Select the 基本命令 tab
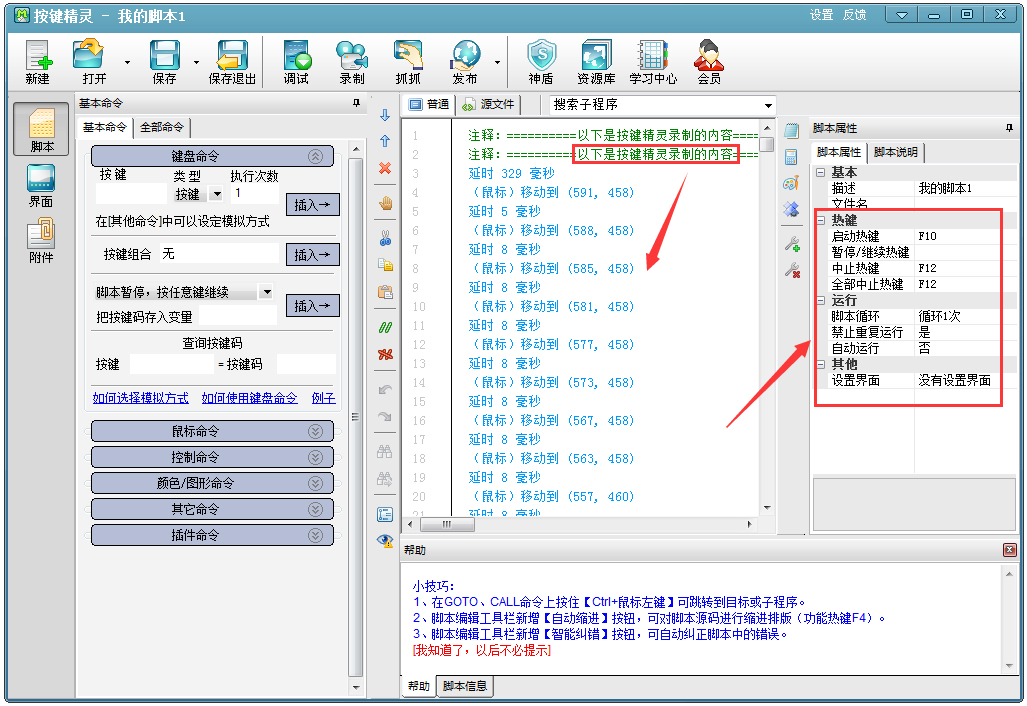 (x=105, y=128)
